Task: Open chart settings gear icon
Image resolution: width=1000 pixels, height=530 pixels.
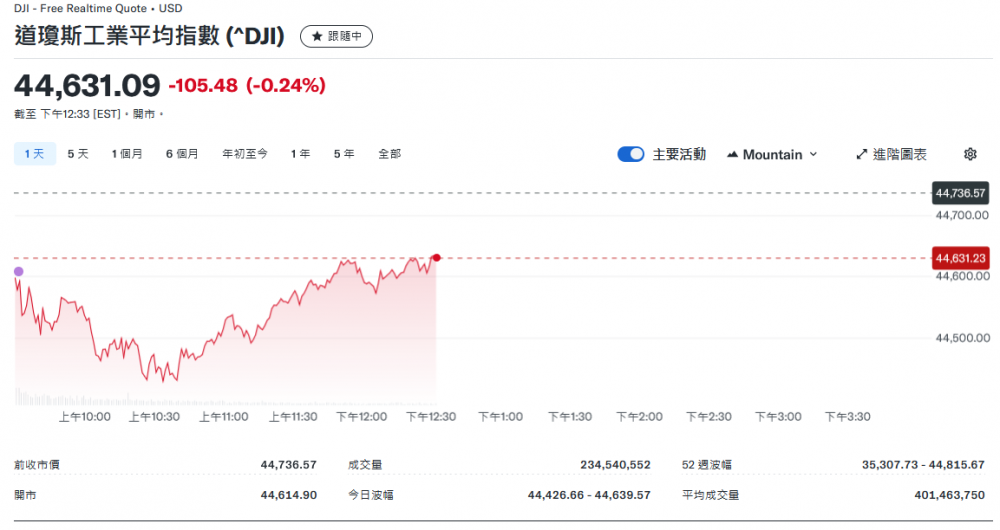Action: coord(969,154)
